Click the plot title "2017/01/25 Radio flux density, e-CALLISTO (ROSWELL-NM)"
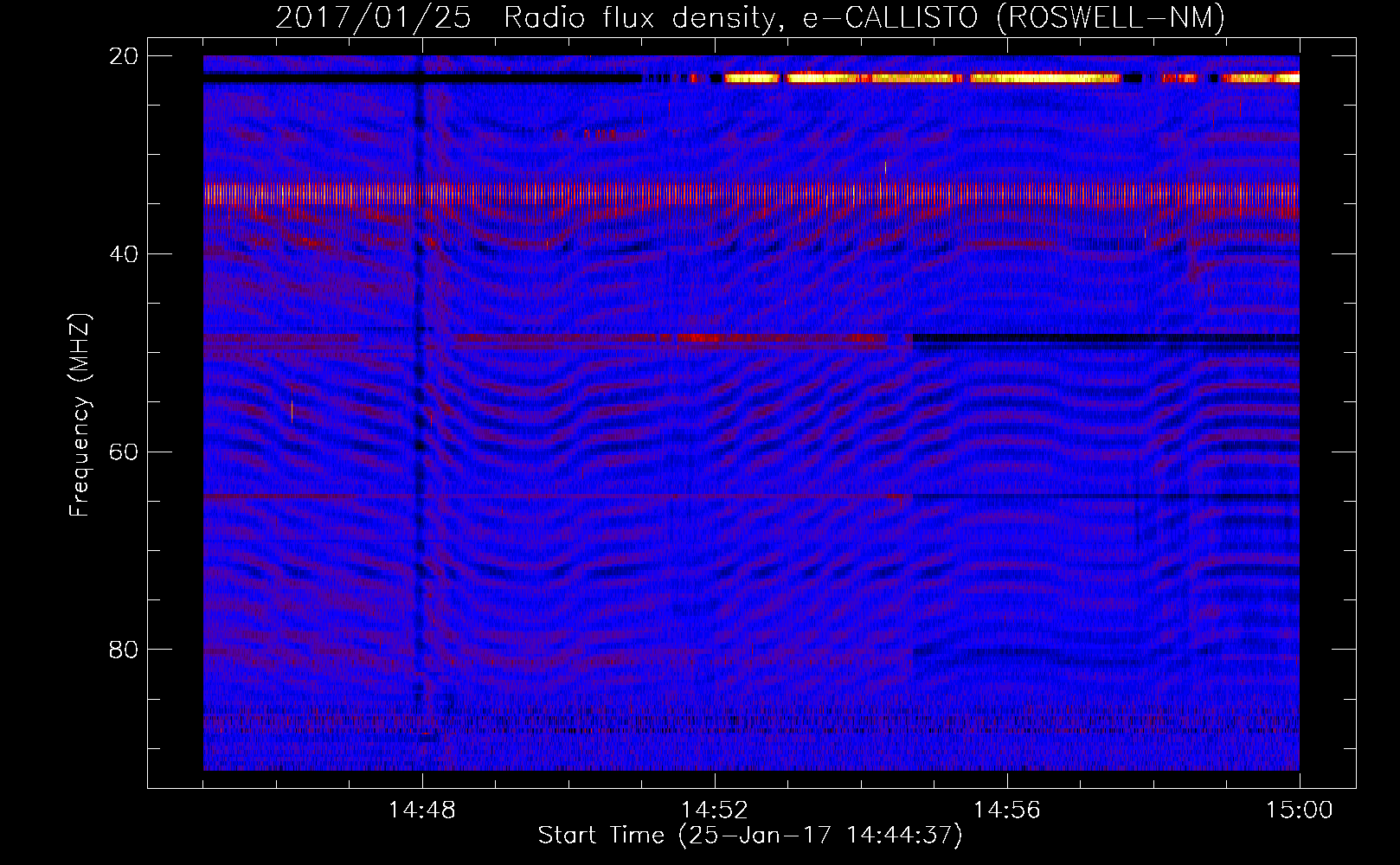 point(750,18)
